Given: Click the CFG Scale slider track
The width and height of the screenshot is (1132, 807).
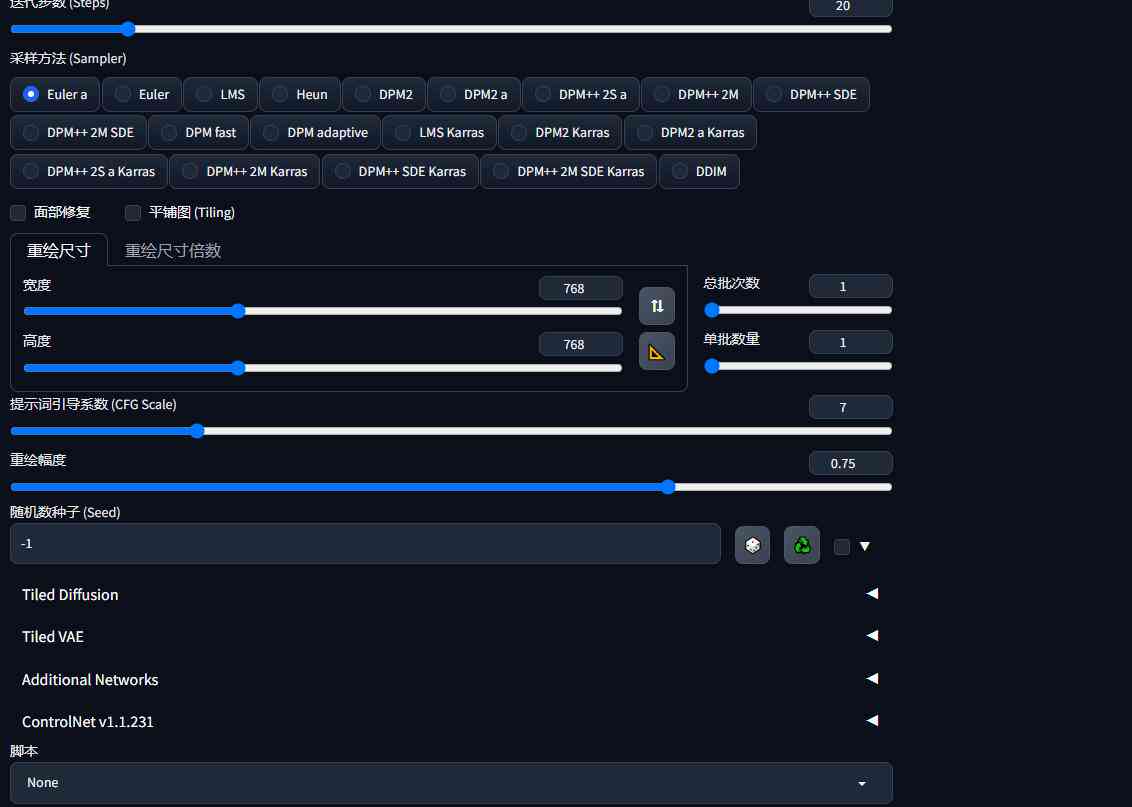Looking at the screenshot, I should point(451,431).
